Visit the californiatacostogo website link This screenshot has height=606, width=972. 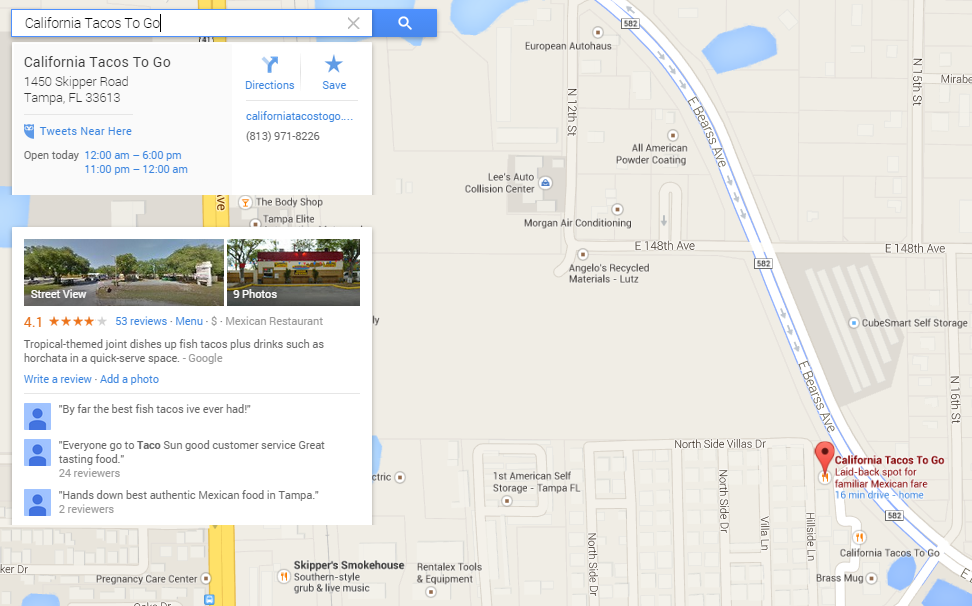pyautogui.click(x=299, y=116)
